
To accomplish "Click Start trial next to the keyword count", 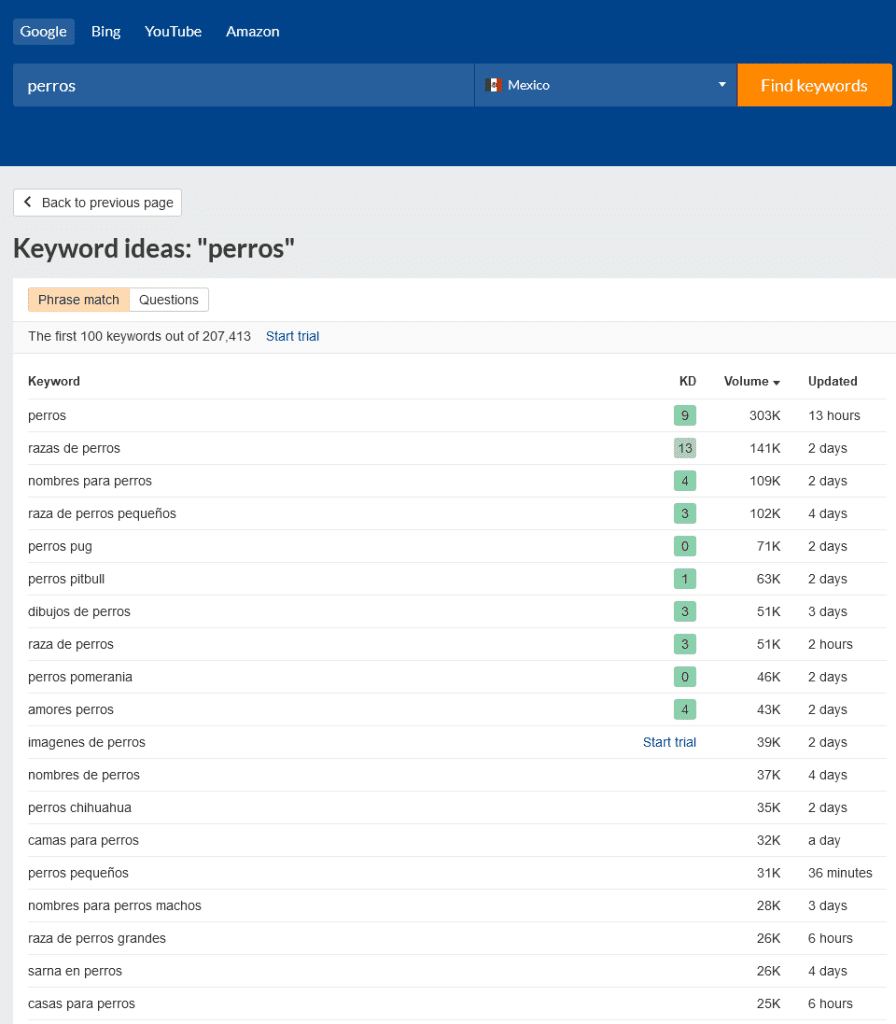I will (x=292, y=336).
